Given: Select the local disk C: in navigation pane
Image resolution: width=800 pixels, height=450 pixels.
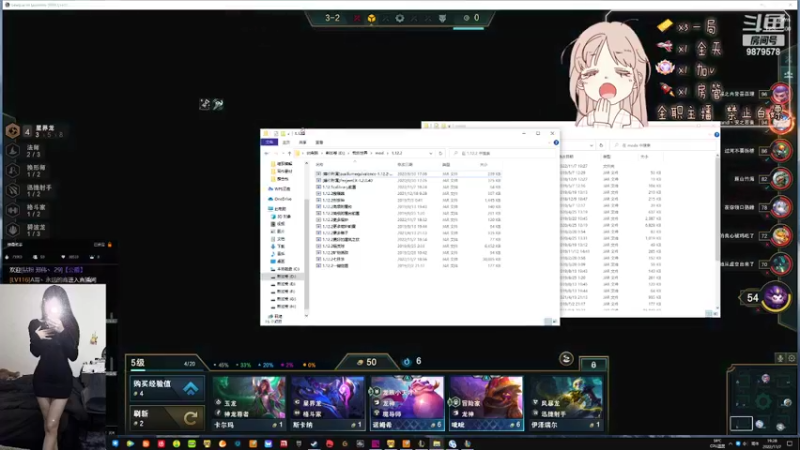Looking at the screenshot, I should point(287,269).
